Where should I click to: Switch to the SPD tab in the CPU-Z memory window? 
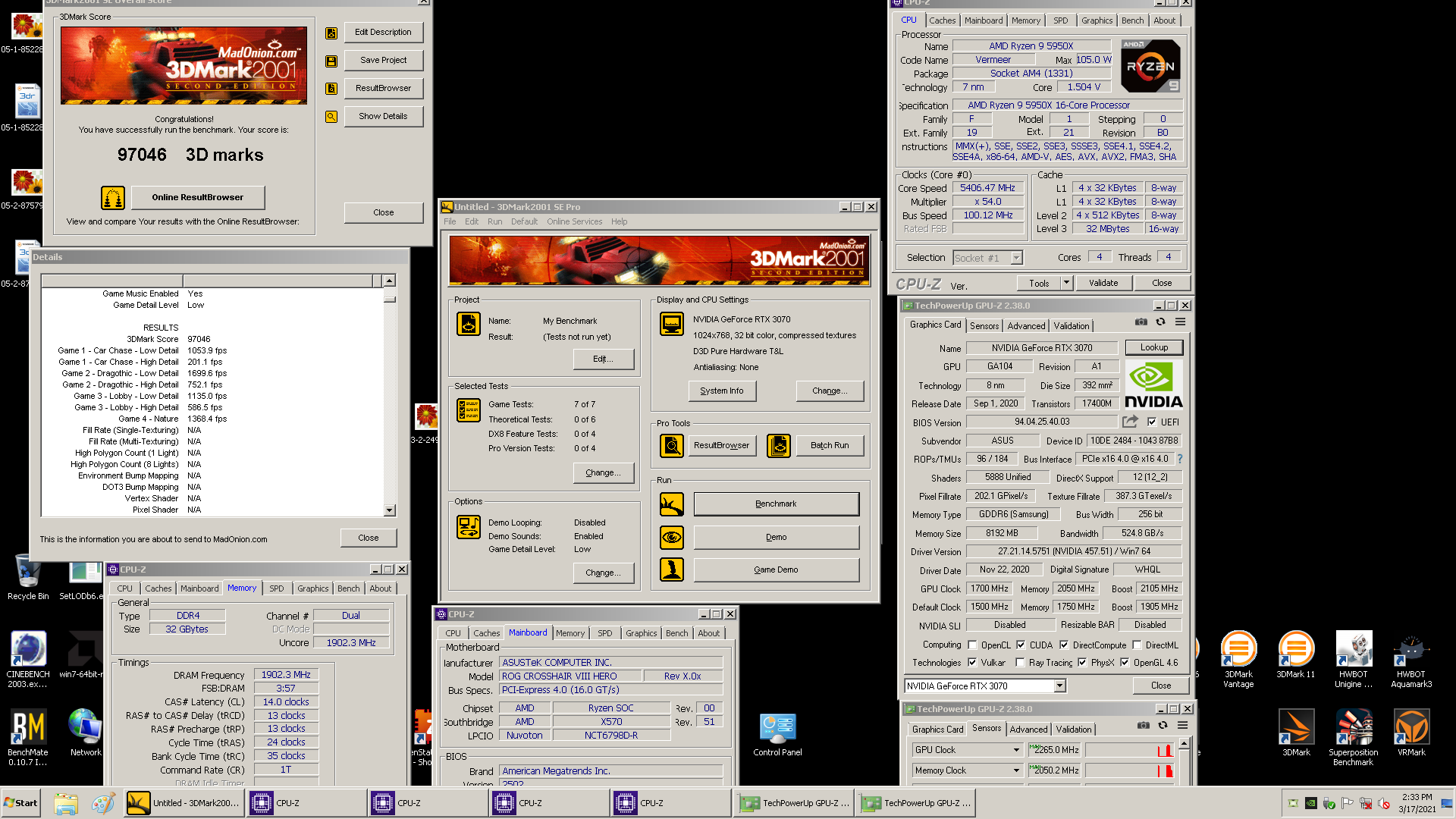point(277,588)
